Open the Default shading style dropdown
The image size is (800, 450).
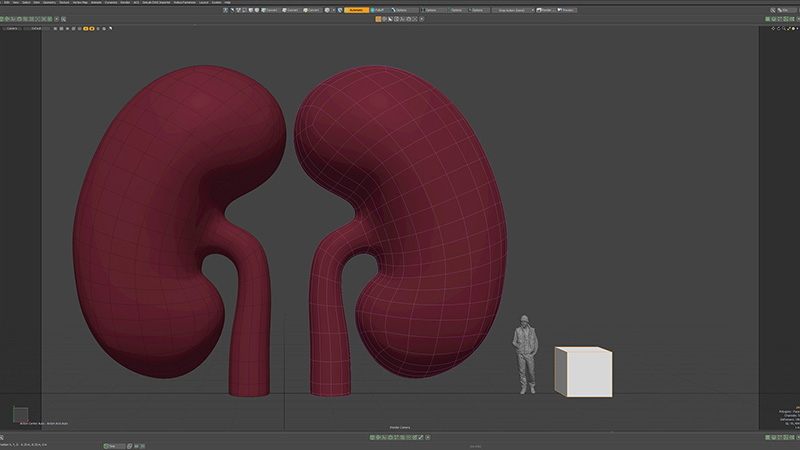point(36,28)
